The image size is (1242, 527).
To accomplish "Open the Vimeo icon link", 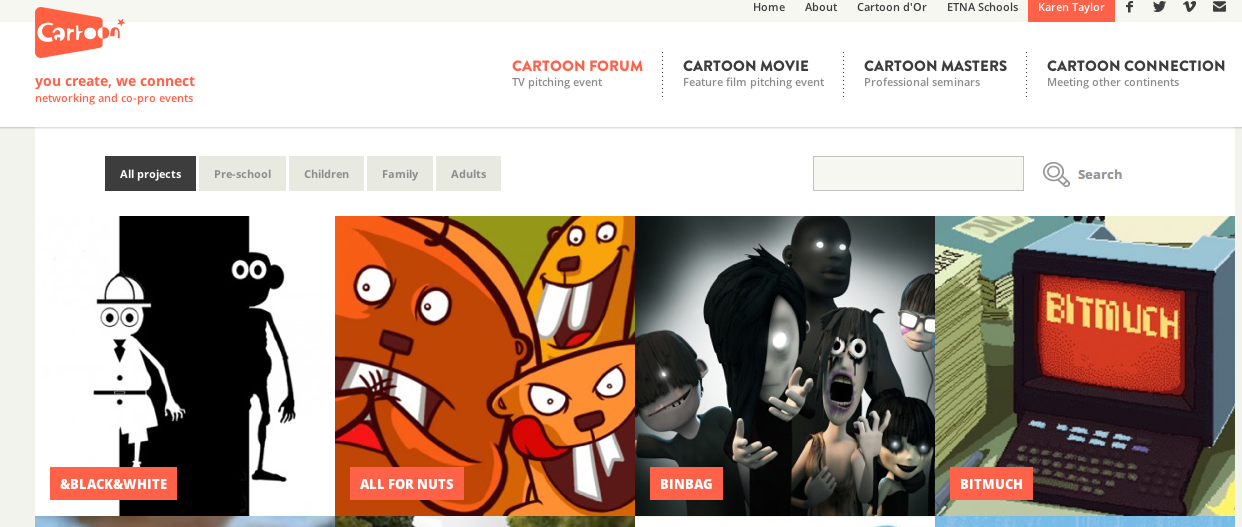I will 1189,7.
